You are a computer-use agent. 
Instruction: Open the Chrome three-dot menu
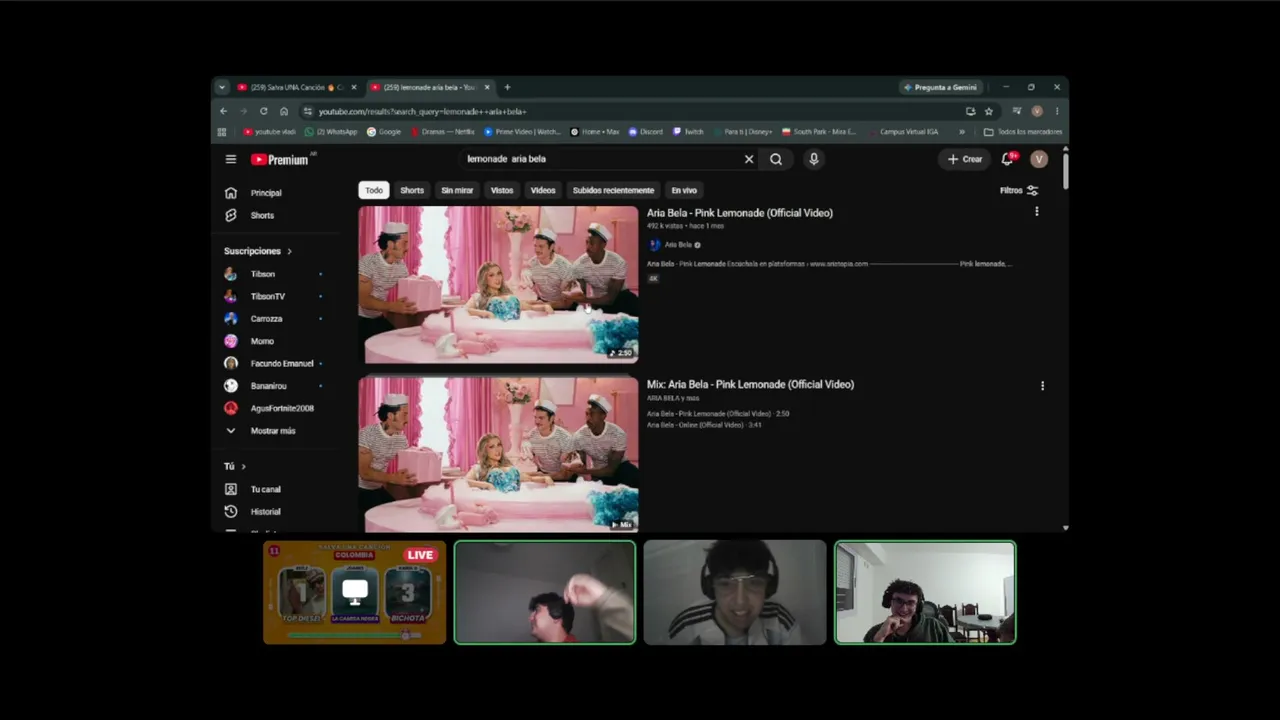(x=1056, y=111)
